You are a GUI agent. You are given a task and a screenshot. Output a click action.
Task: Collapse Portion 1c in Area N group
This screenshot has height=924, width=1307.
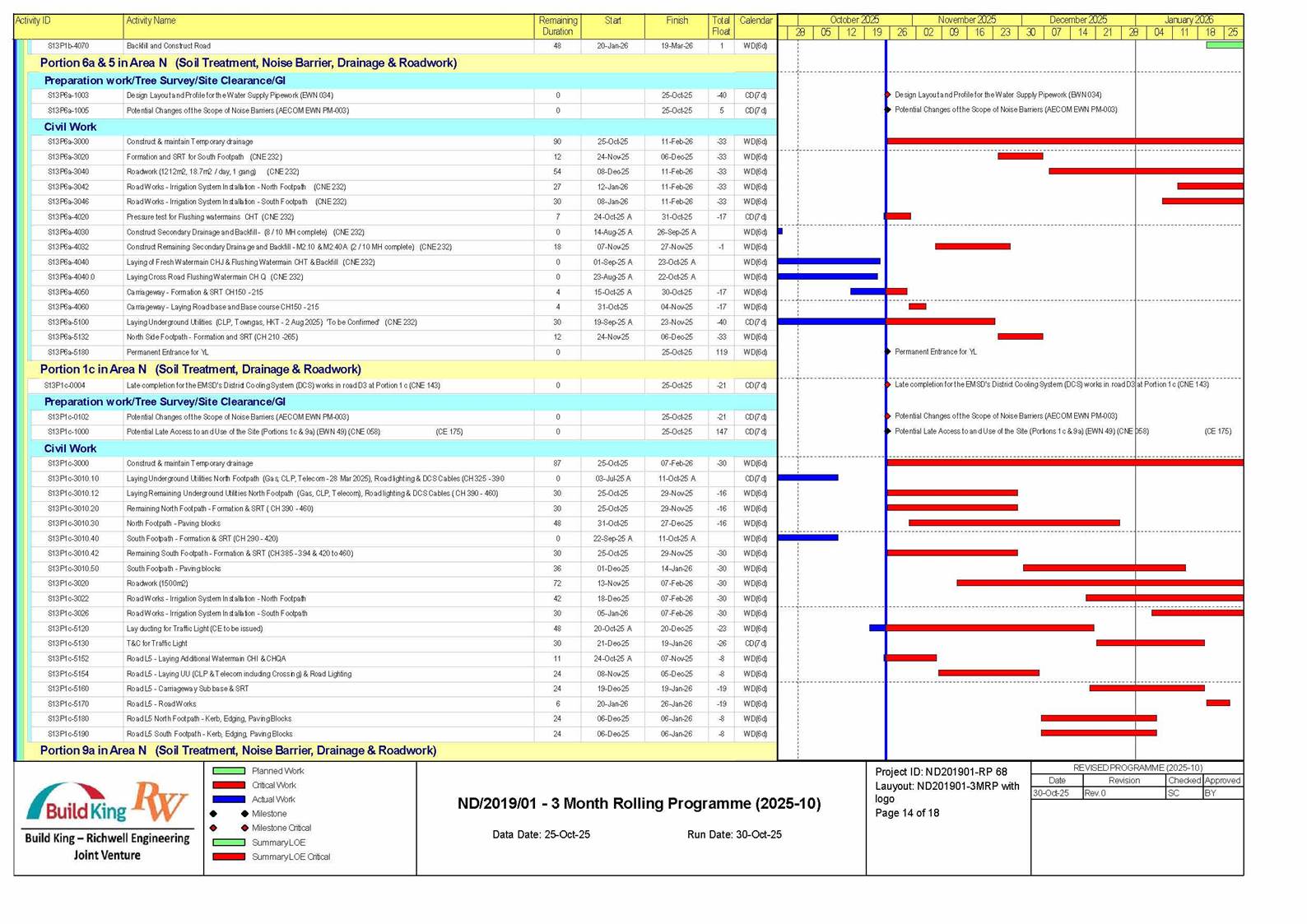pos(200,369)
